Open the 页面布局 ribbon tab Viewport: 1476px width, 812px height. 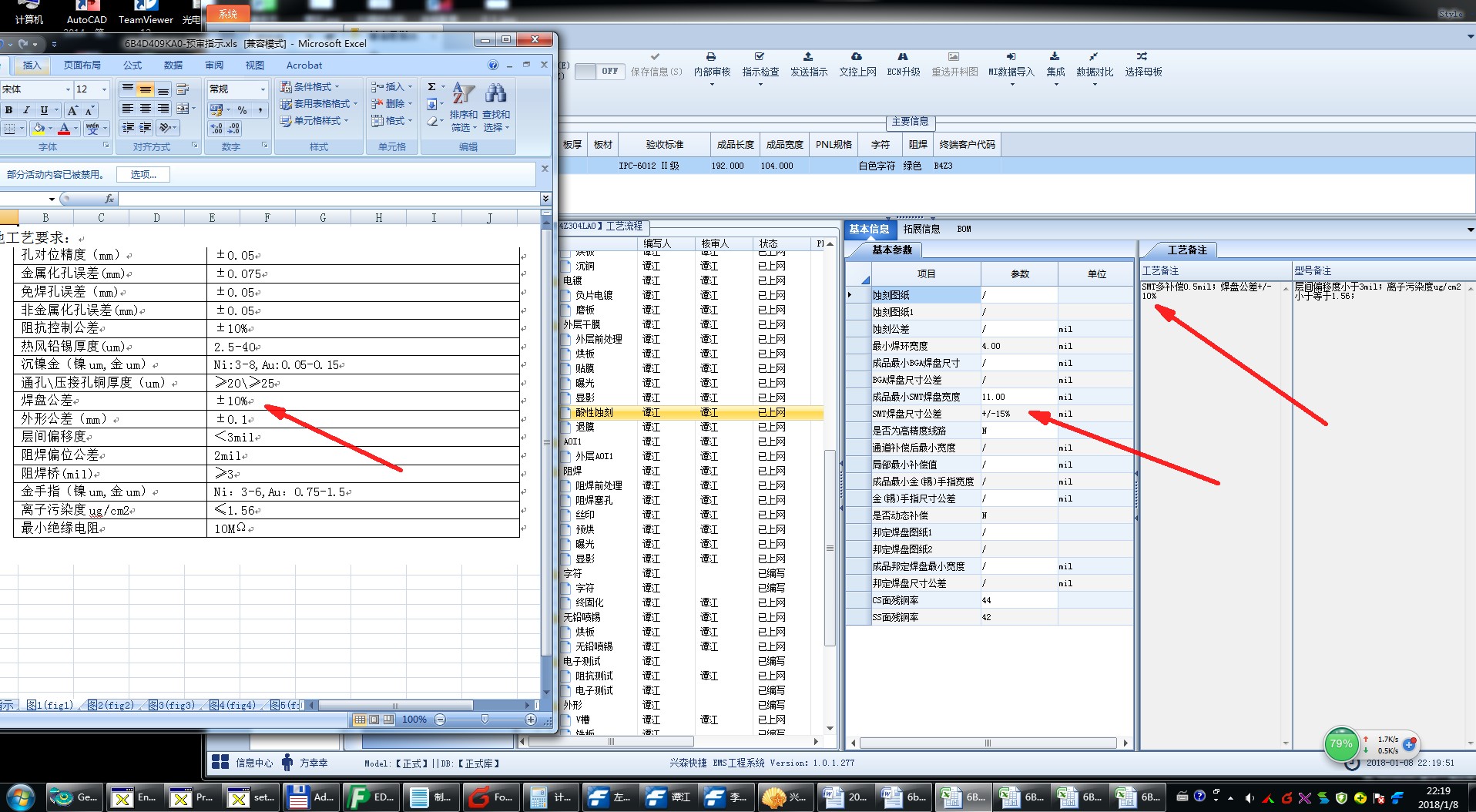(x=82, y=65)
